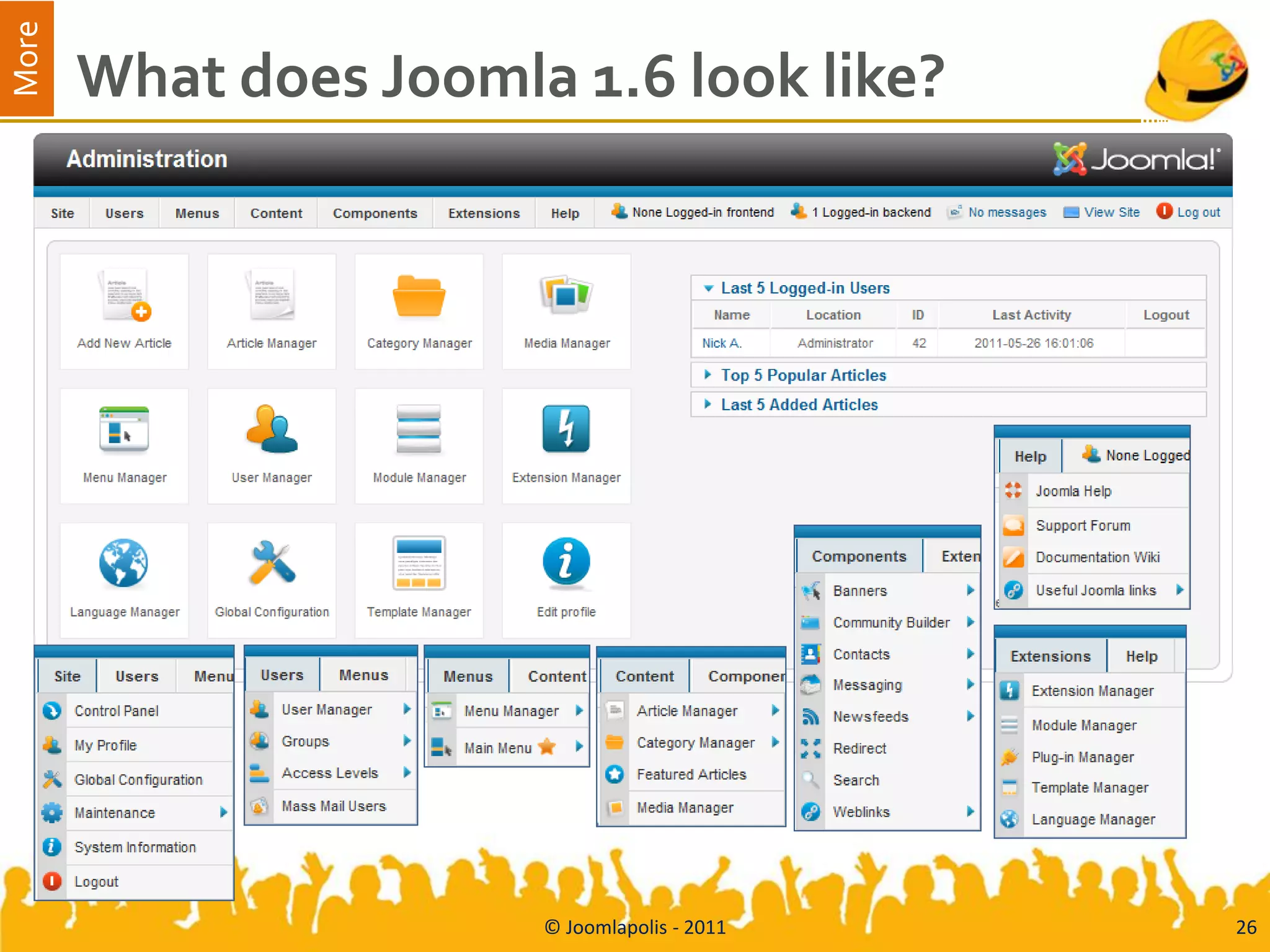This screenshot has width=1270, height=952.
Task: Open the Menu Manager icon
Action: tap(124, 428)
